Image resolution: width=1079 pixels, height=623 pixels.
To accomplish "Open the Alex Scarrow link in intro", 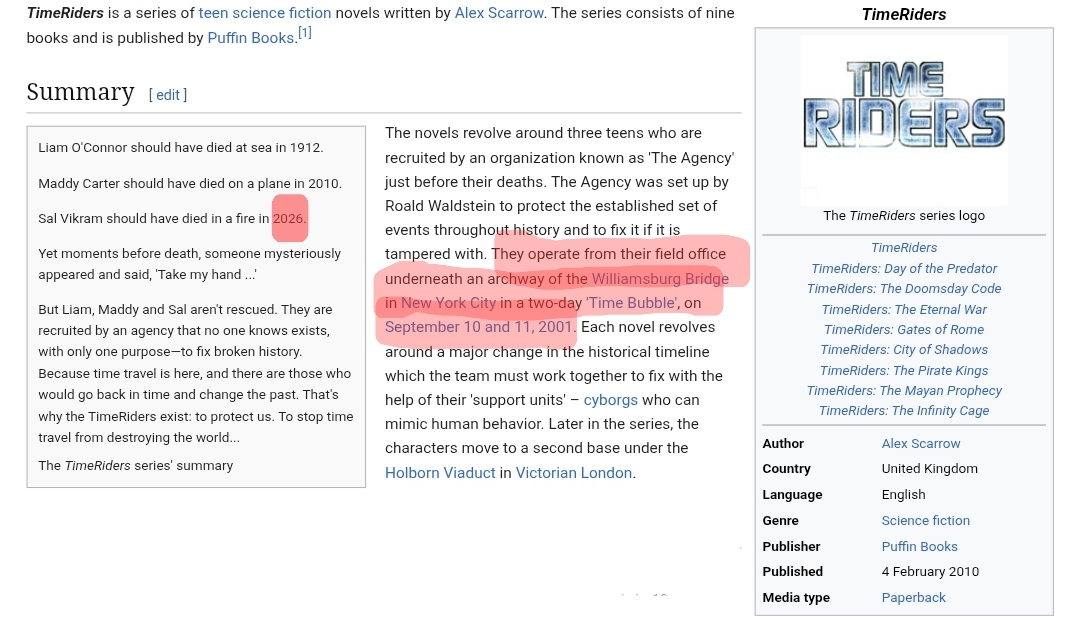I will 499,13.
